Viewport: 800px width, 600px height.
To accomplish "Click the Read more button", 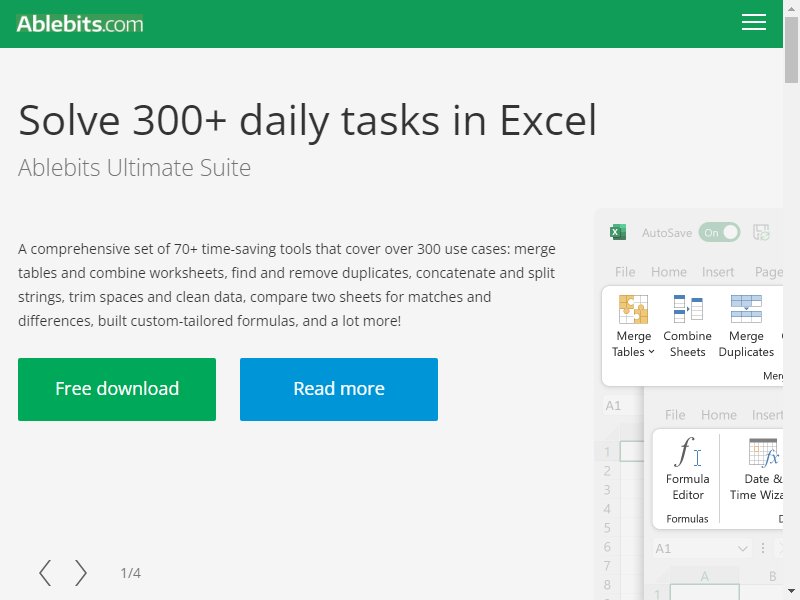I will pos(339,389).
